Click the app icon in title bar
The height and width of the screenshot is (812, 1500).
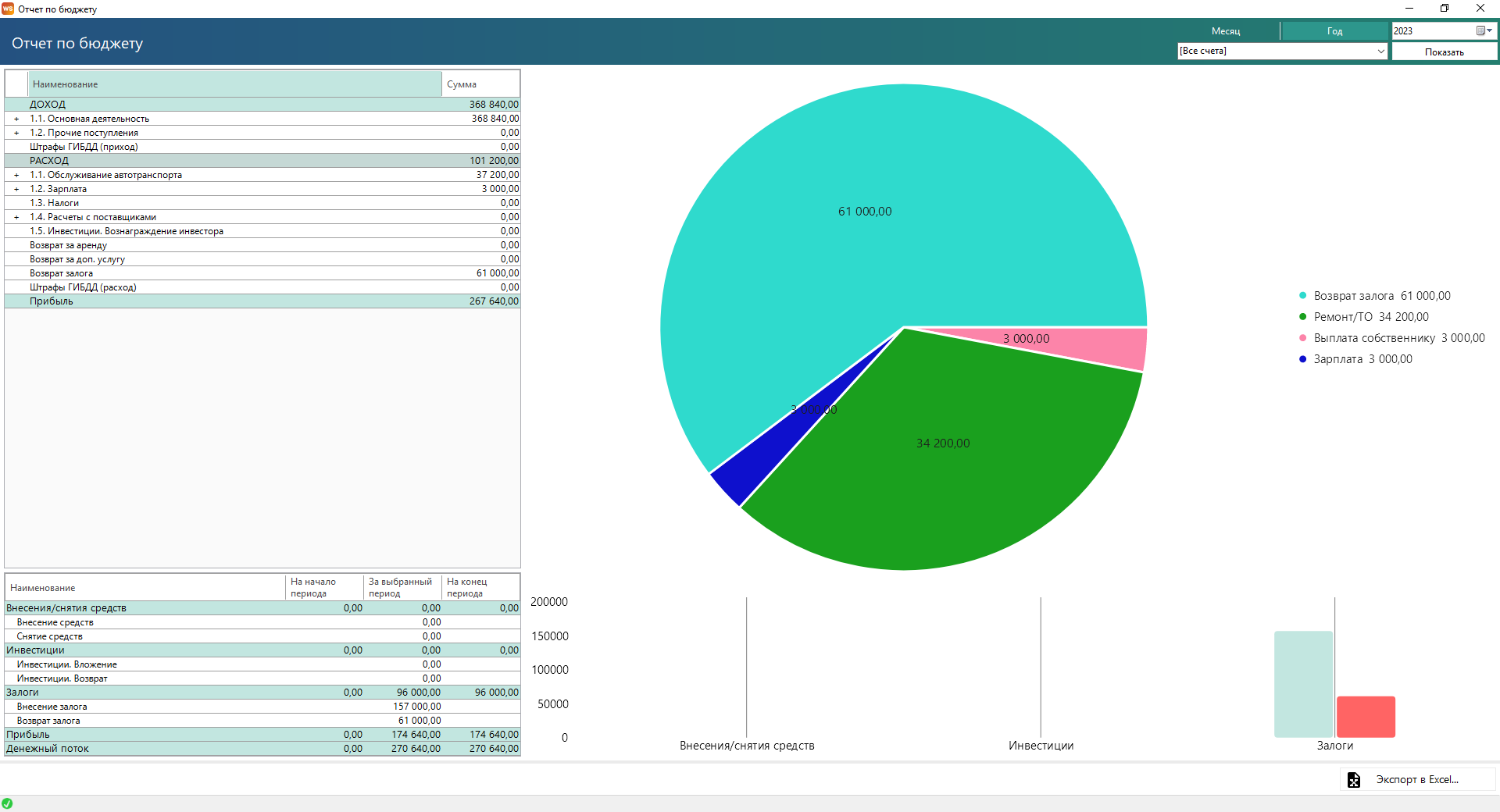coord(8,9)
